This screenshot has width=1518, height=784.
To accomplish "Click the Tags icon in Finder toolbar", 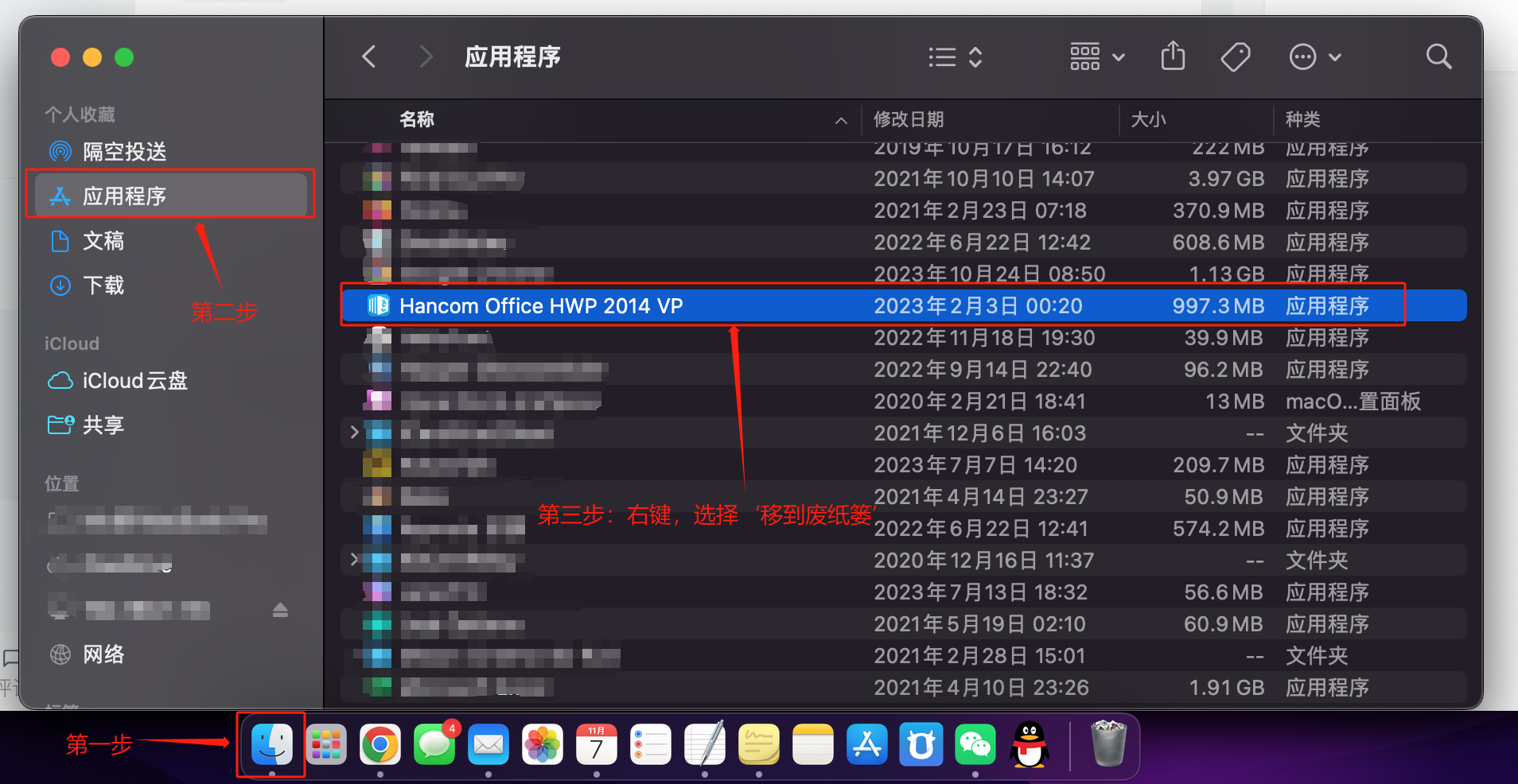I will pos(1235,57).
